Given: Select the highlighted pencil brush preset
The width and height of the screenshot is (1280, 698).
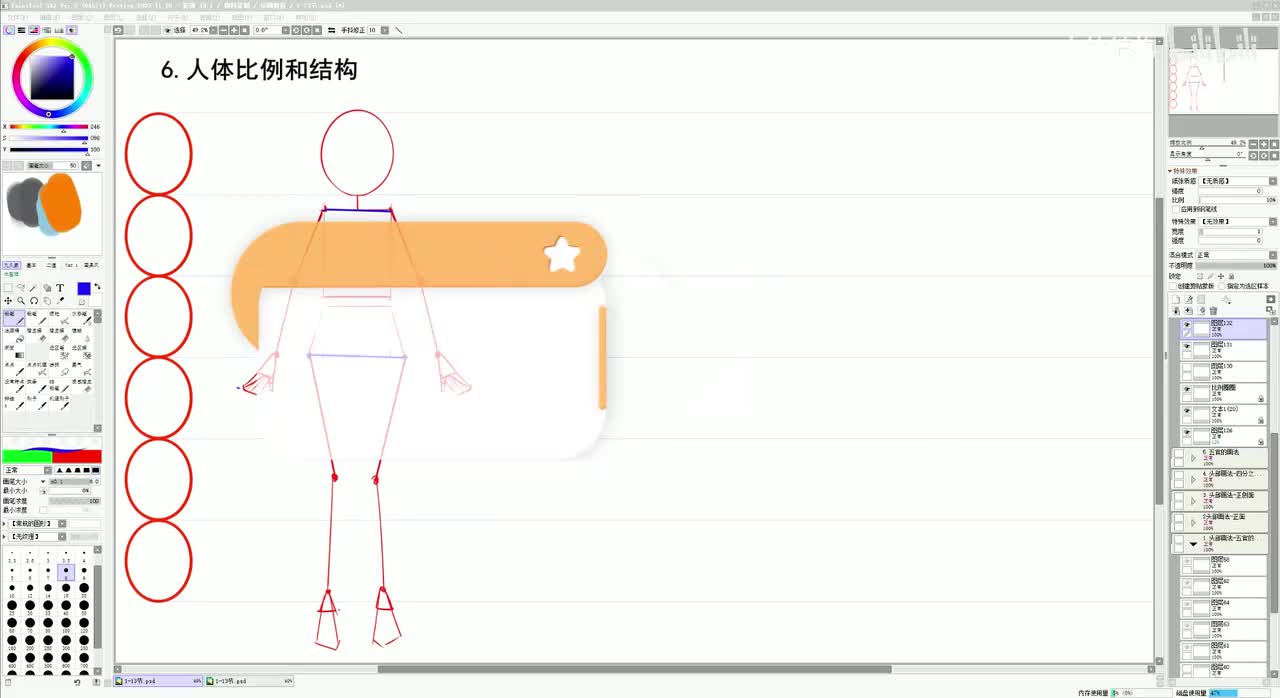Looking at the screenshot, I should [x=14, y=318].
